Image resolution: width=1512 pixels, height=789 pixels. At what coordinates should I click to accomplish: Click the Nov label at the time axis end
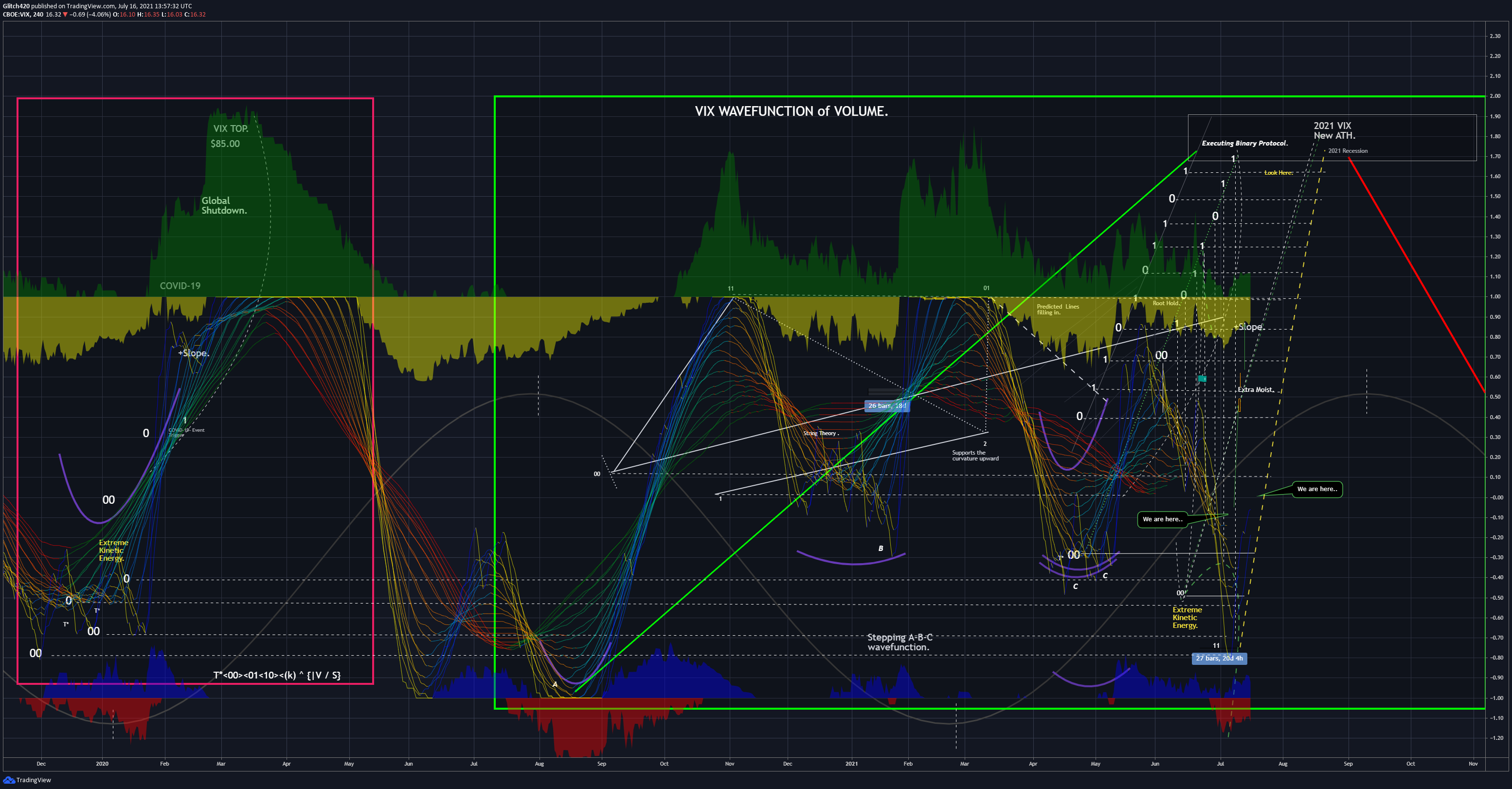1473,764
